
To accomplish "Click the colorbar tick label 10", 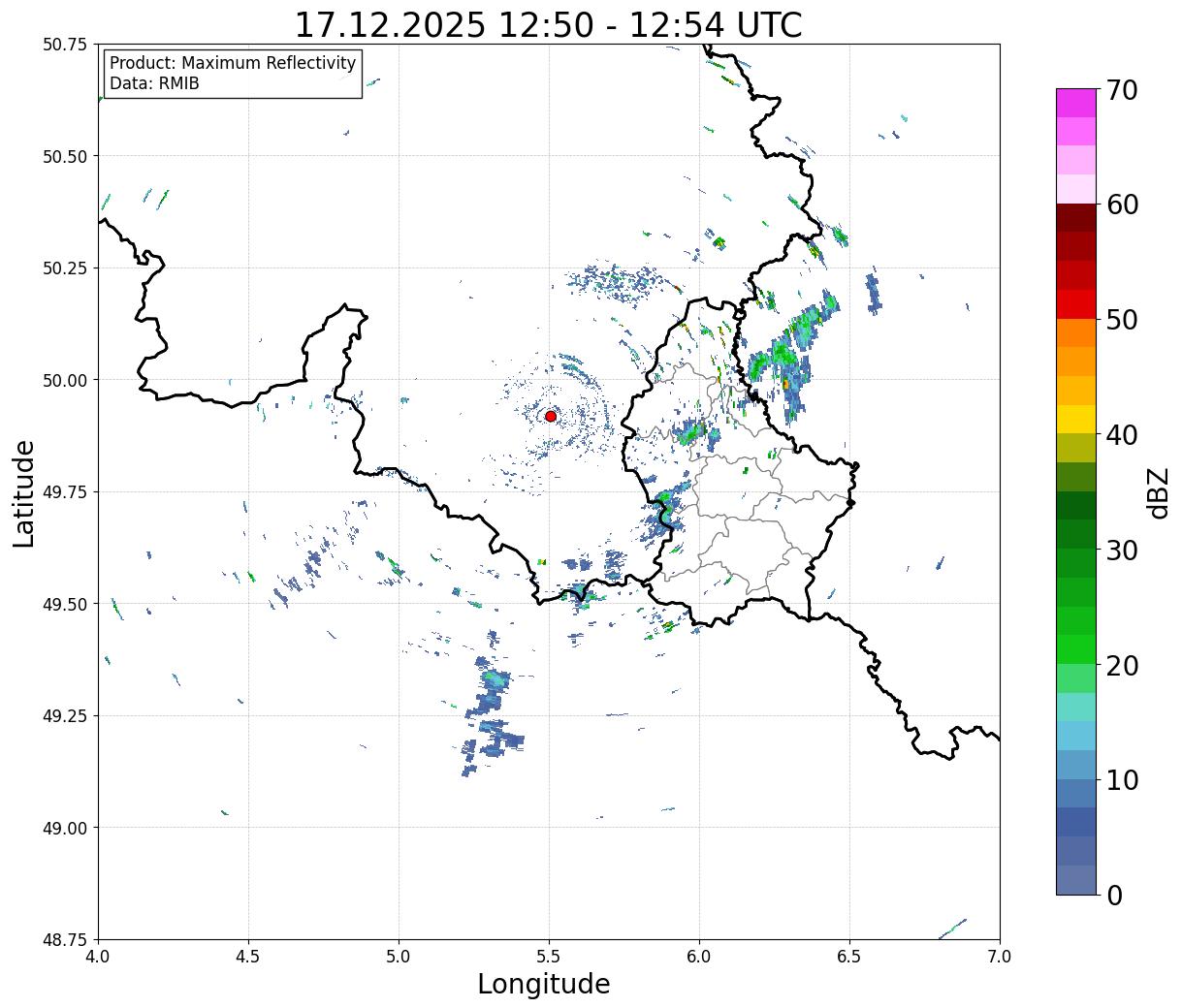I will [x=1122, y=779].
